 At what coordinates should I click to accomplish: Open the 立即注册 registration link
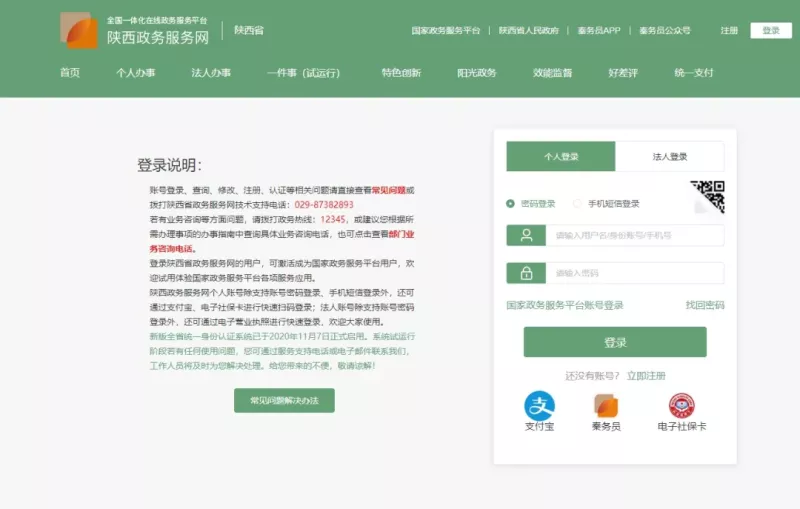point(646,375)
